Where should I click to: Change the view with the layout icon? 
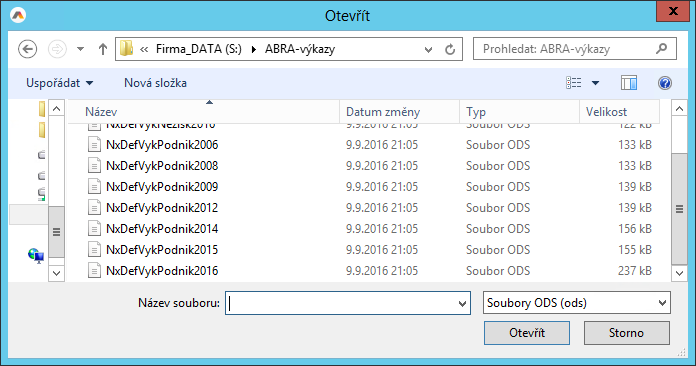573,83
